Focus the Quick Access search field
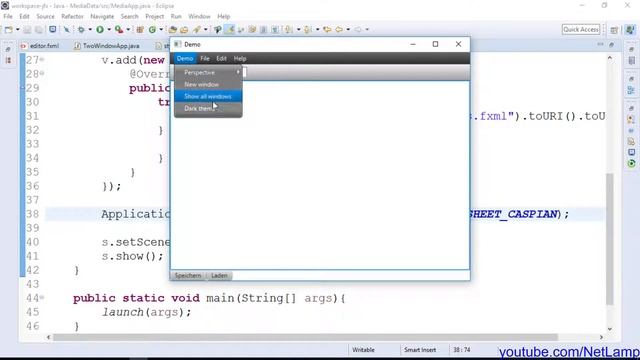 tap(581, 29)
